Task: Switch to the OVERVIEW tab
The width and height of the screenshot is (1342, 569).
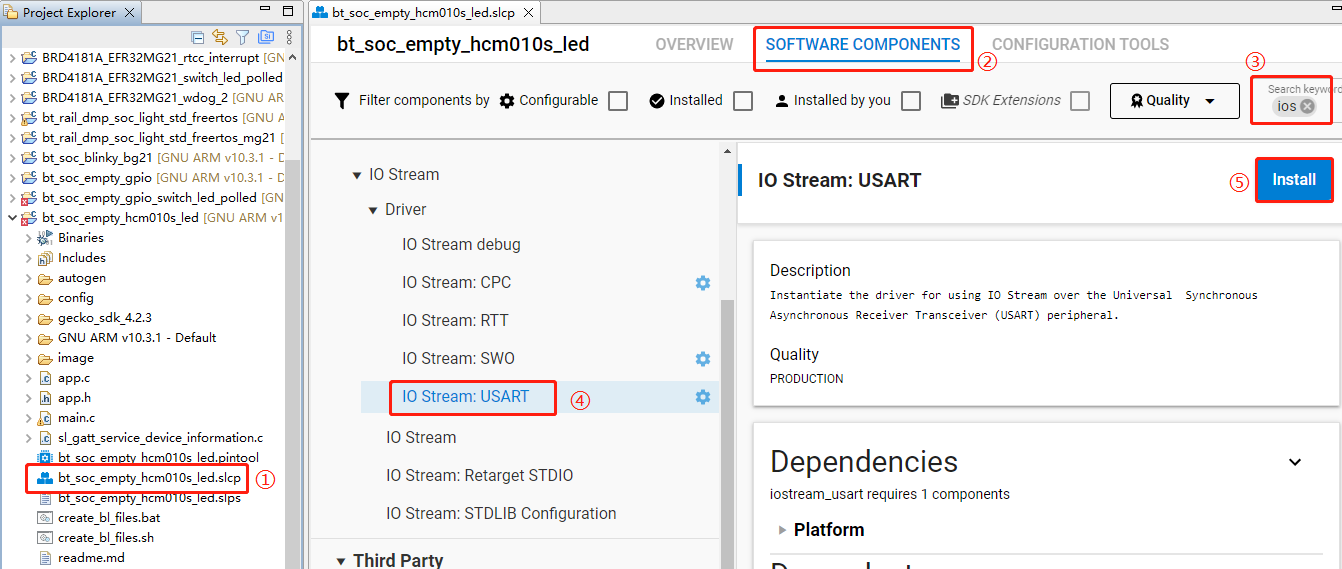Action: [x=694, y=45]
